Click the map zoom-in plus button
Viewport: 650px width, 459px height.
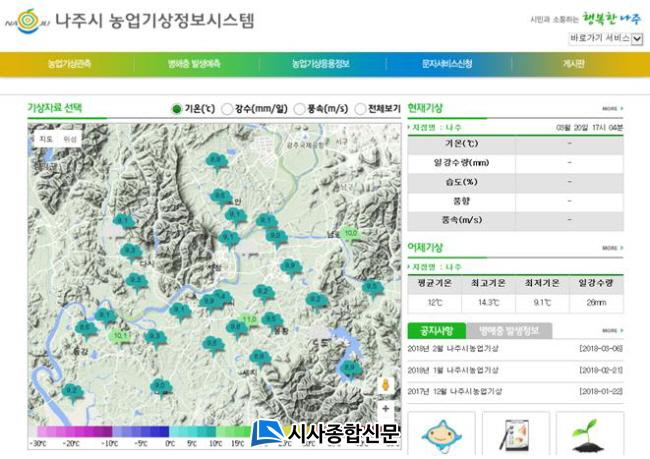pos(386,408)
